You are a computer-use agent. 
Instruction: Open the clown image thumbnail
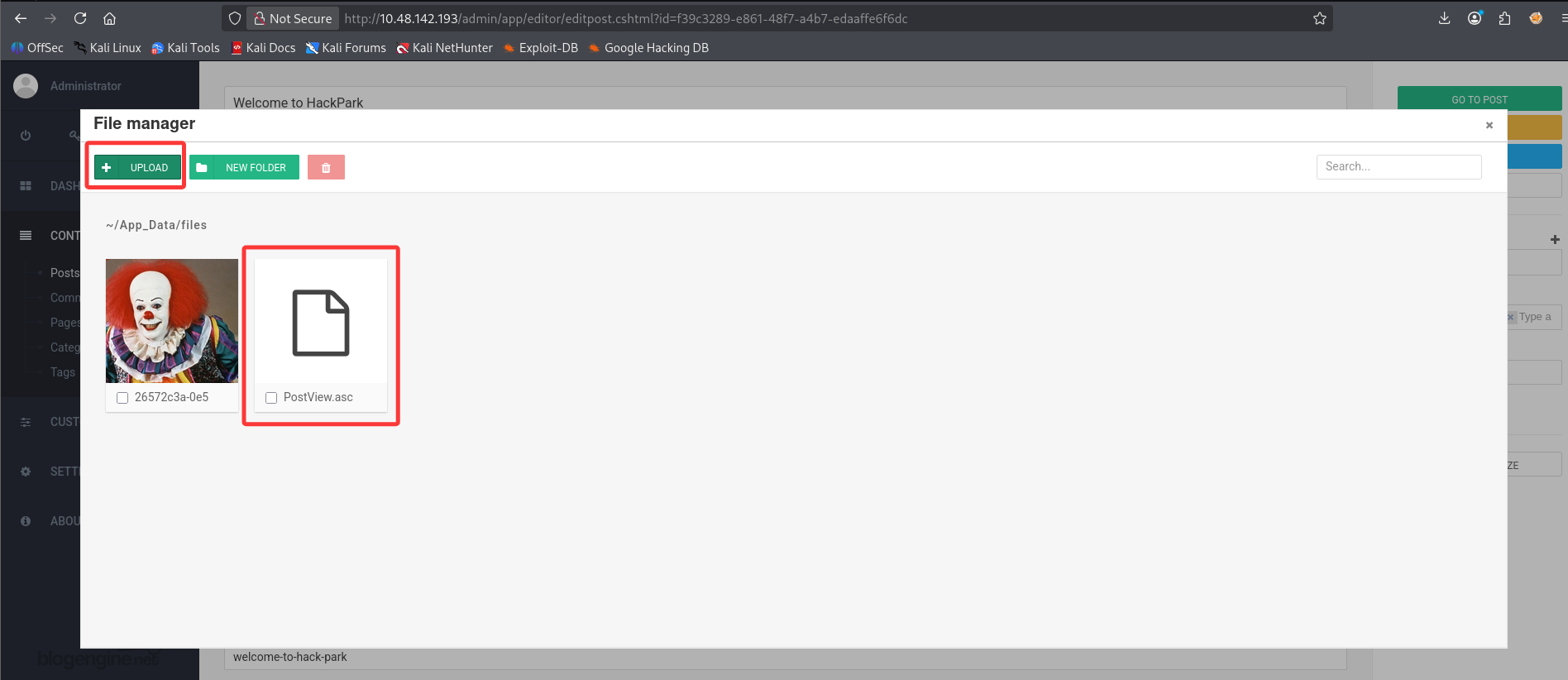172,321
